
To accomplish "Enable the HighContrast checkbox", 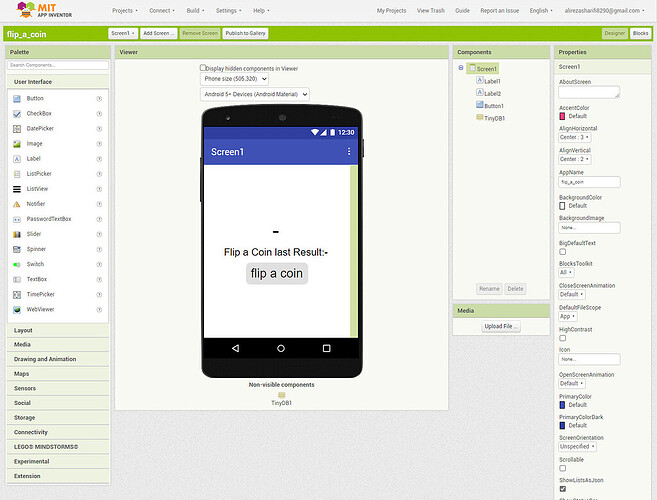I will [563, 338].
